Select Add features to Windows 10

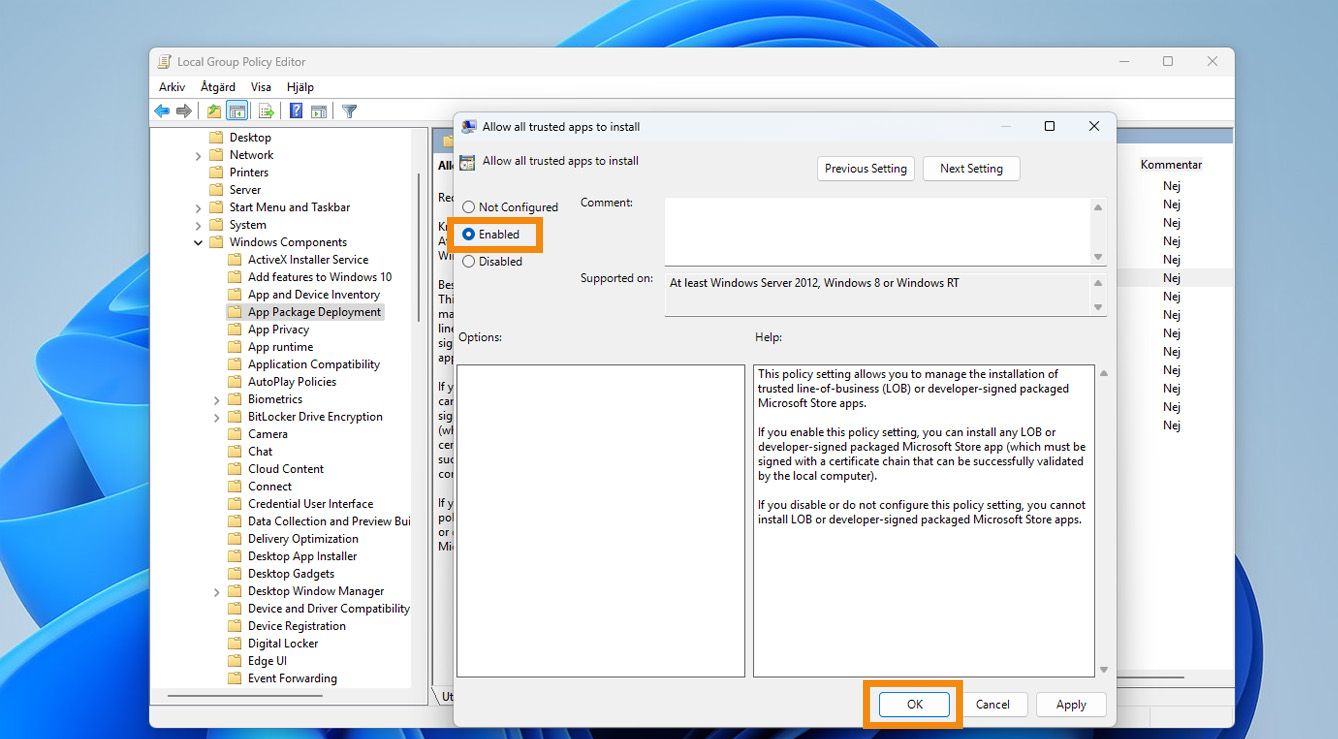click(320, 277)
